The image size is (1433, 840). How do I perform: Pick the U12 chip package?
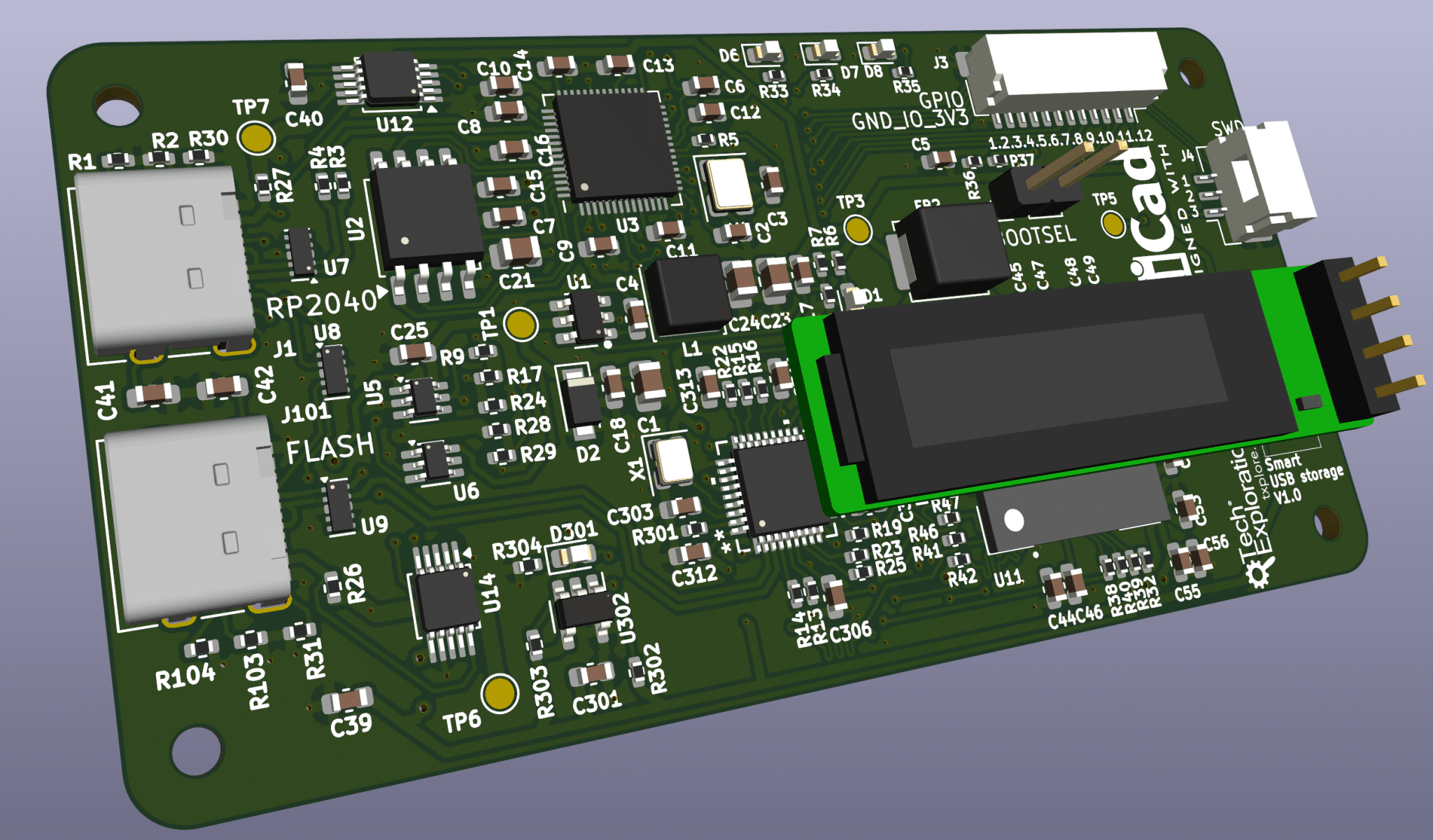390,78
